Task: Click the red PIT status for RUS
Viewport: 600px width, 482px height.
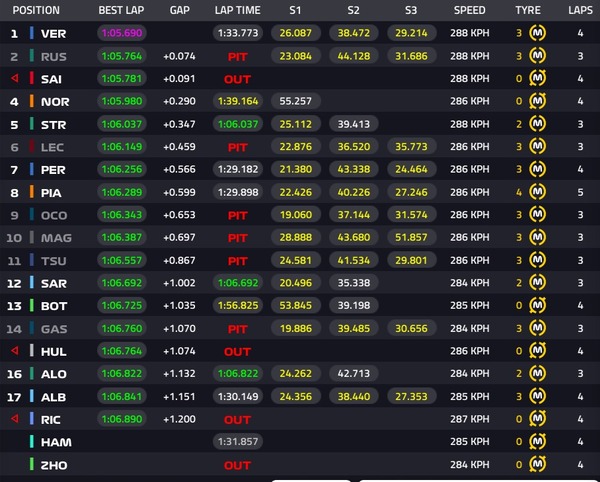Action: (x=237, y=57)
